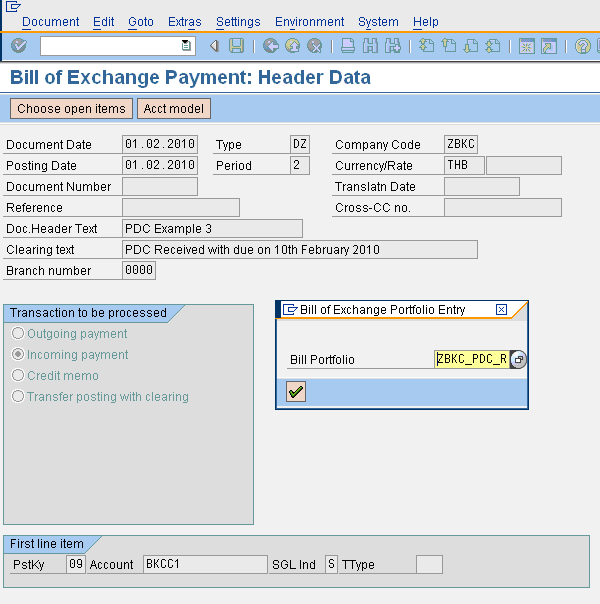Screen dimensions: 600x604
Task: Click the Type field showing DZ
Action: tap(300, 144)
